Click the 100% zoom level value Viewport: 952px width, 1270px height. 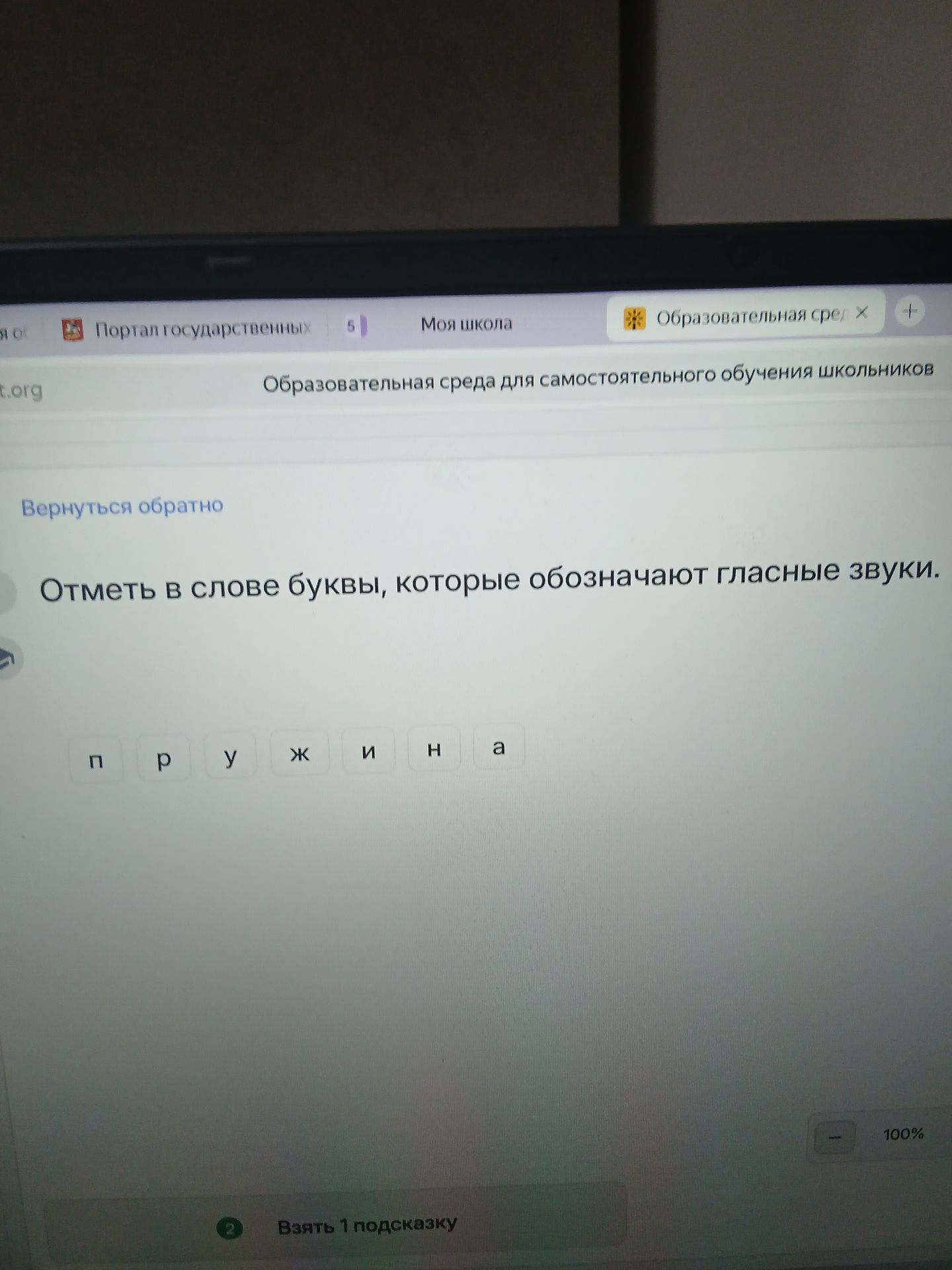pos(903,1134)
